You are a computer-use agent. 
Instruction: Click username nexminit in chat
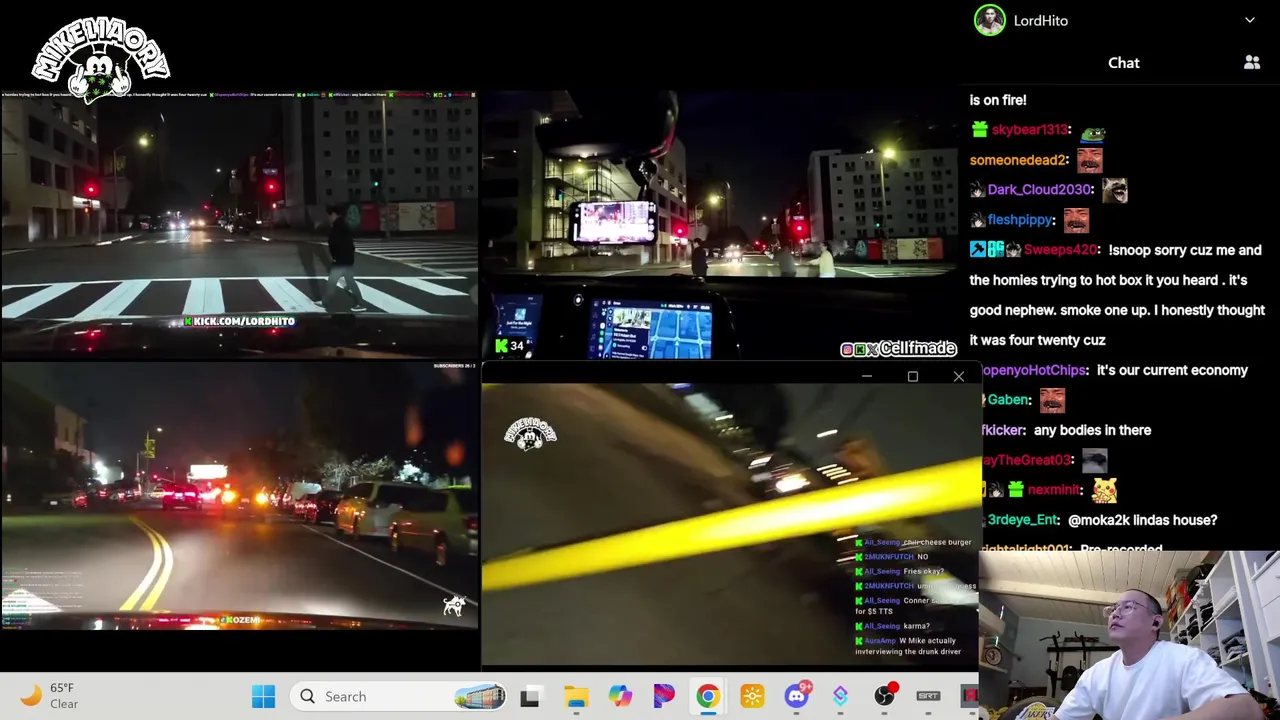1053,490
